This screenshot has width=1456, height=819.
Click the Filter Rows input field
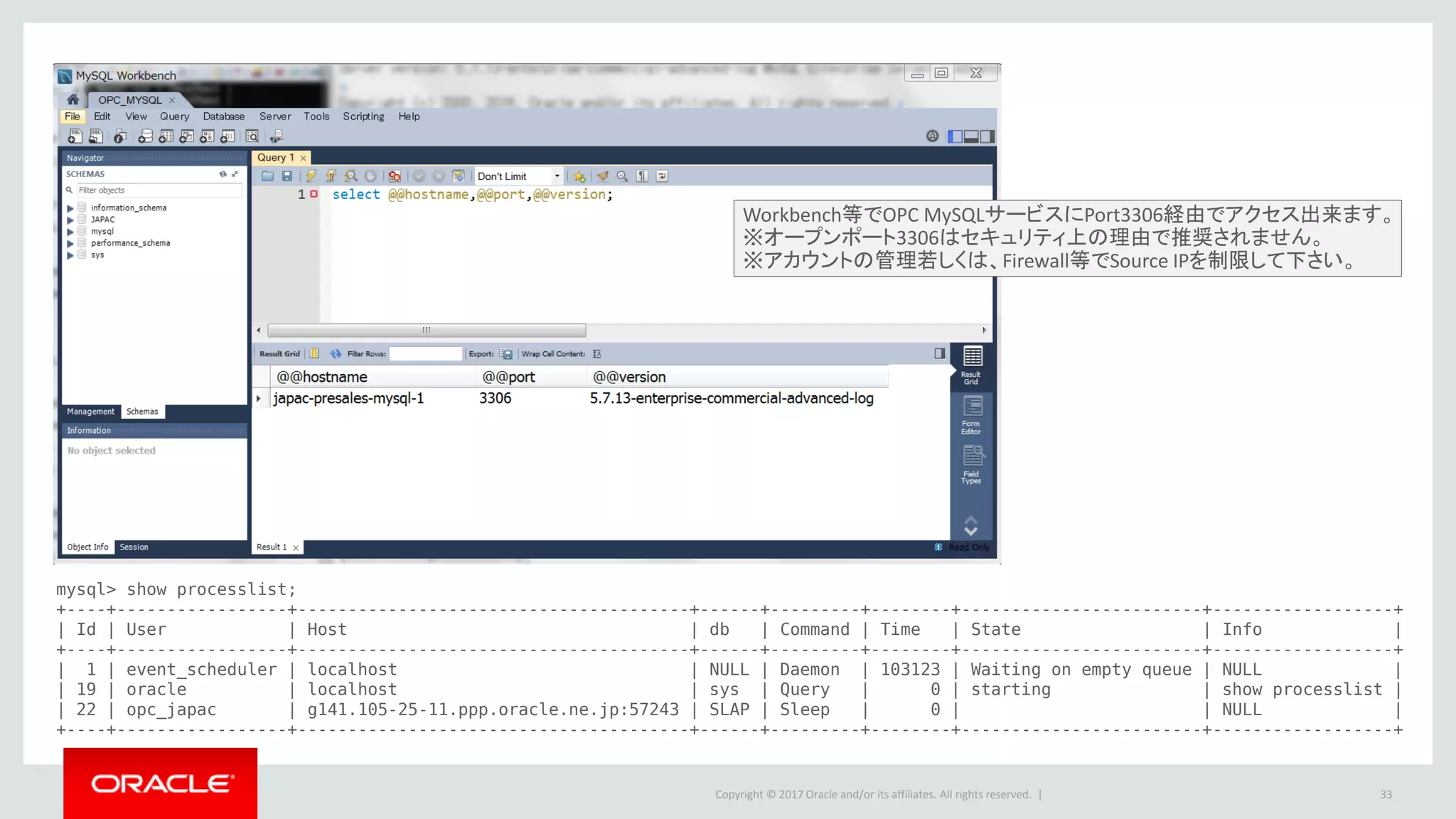[x=425, y=354]
